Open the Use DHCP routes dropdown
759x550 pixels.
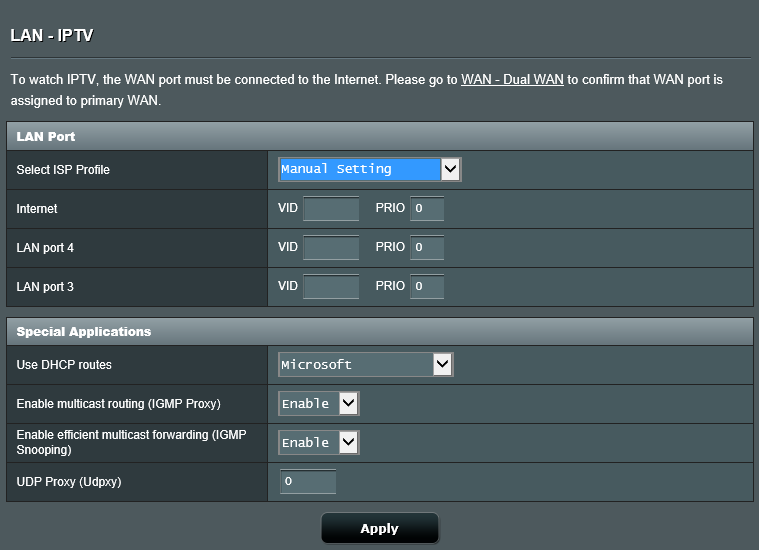coord(365,365)
